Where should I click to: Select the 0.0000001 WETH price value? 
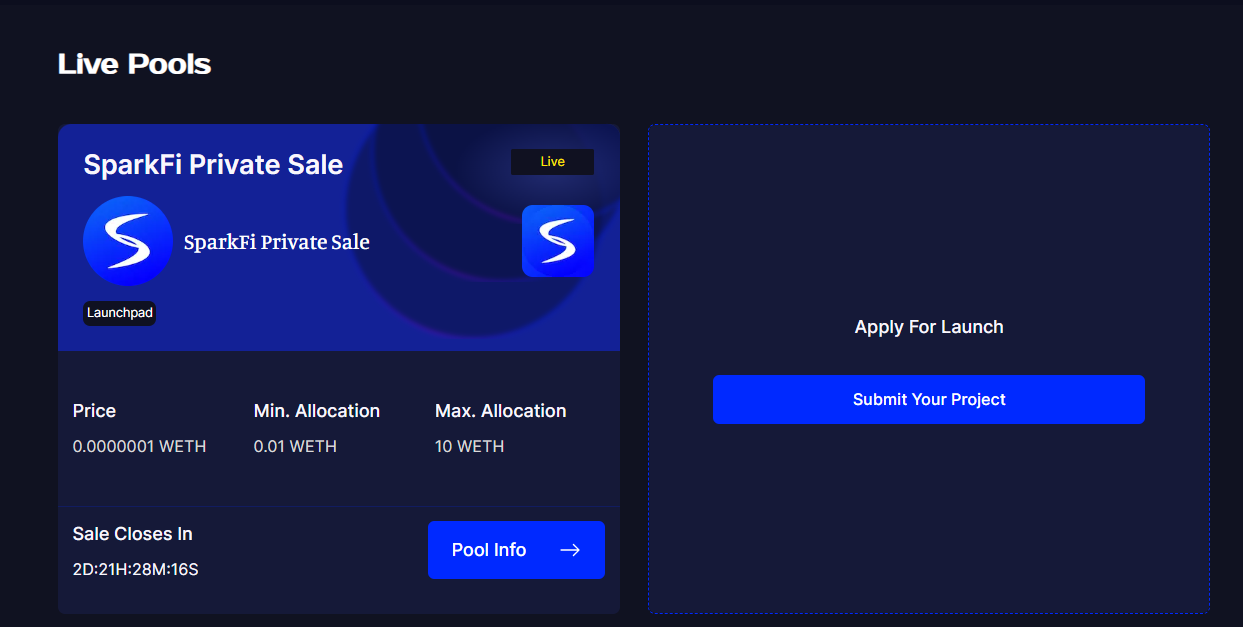click(x=139, y=446)
